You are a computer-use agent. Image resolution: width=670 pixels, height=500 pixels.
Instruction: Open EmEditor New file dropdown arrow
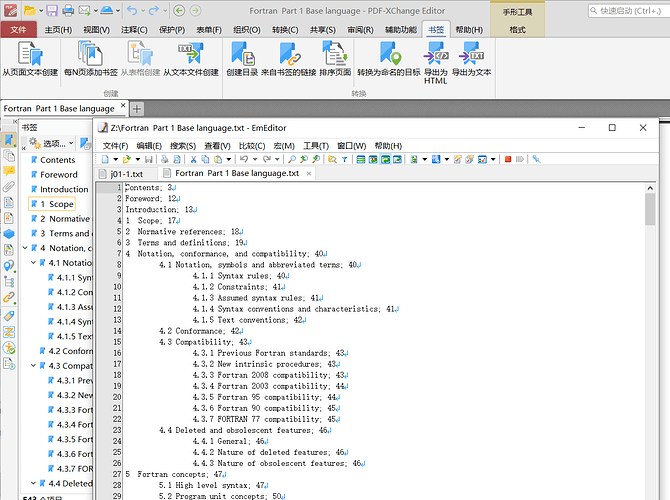tap(115, 159)
